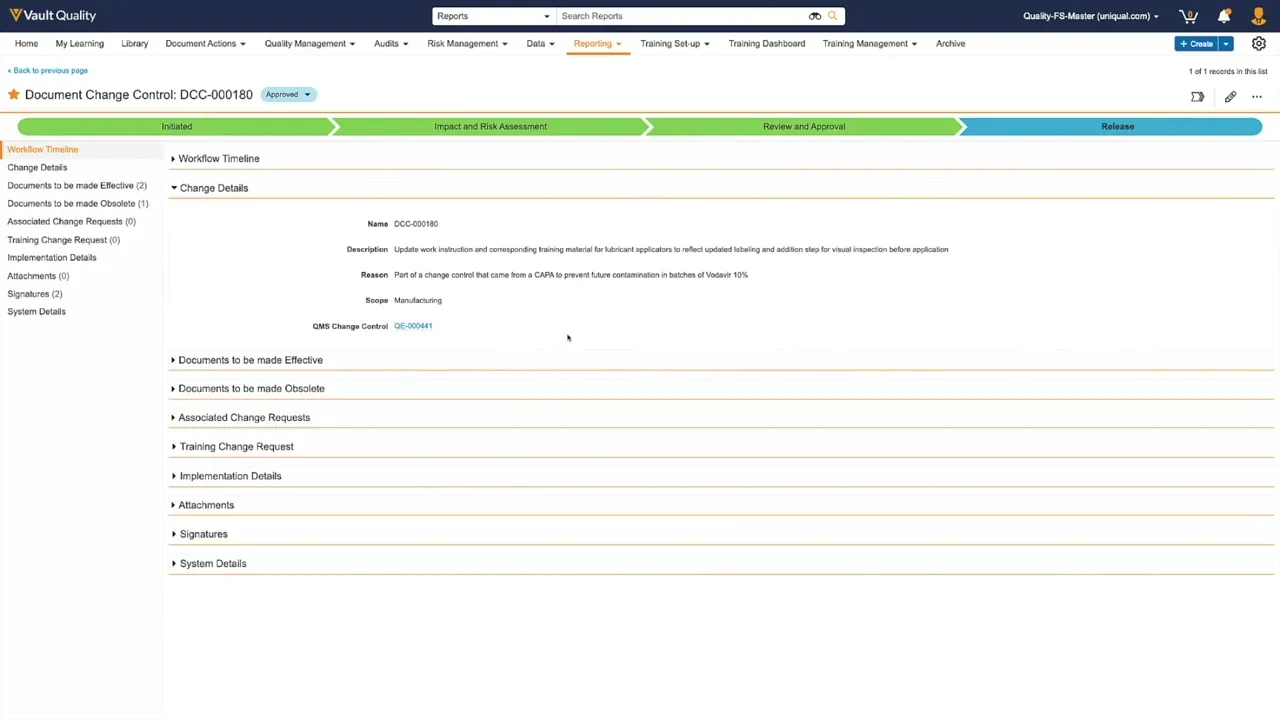Toggle the favorite star for DCC-000180
The height and width of the screenshot is (720, 1280).
pyautogui.click(x=14, y=94)
